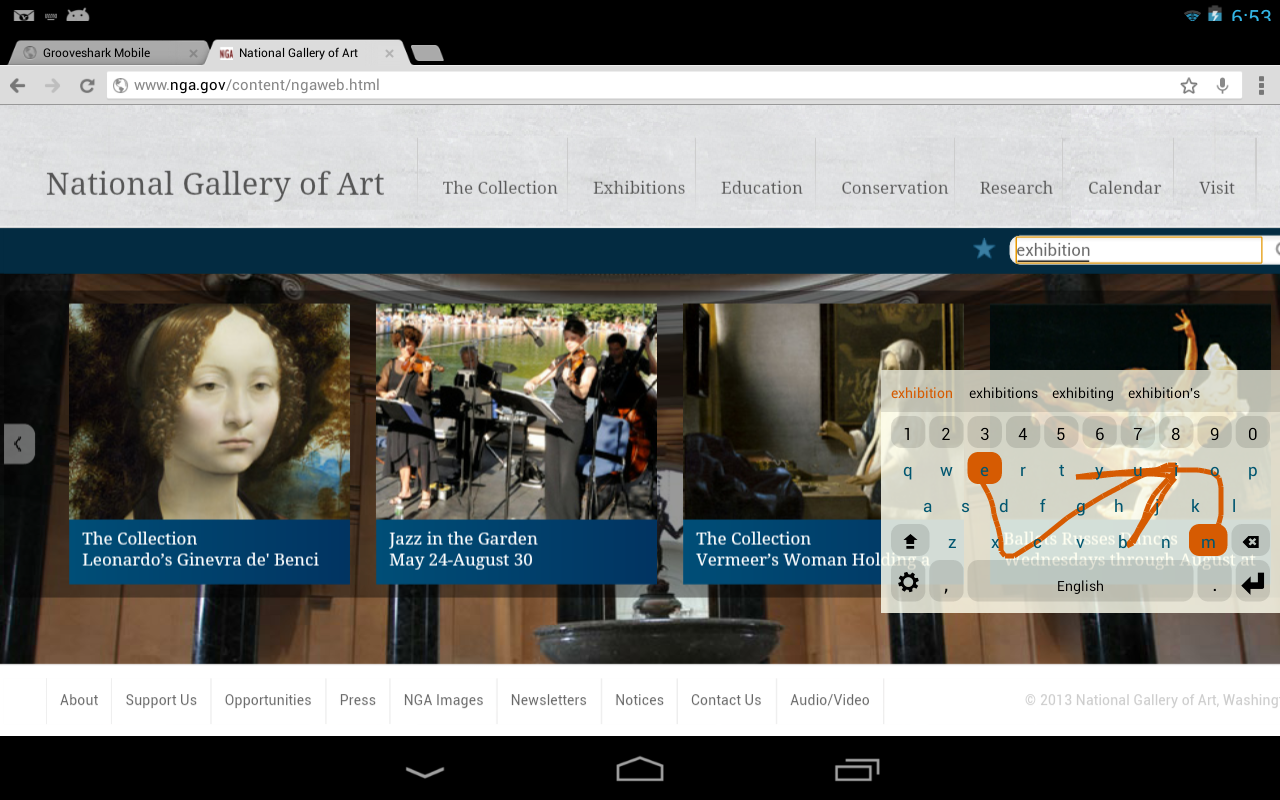The image size is (1280, 800).
Task: Click the browser address bar
Action: tap(639, 86)
